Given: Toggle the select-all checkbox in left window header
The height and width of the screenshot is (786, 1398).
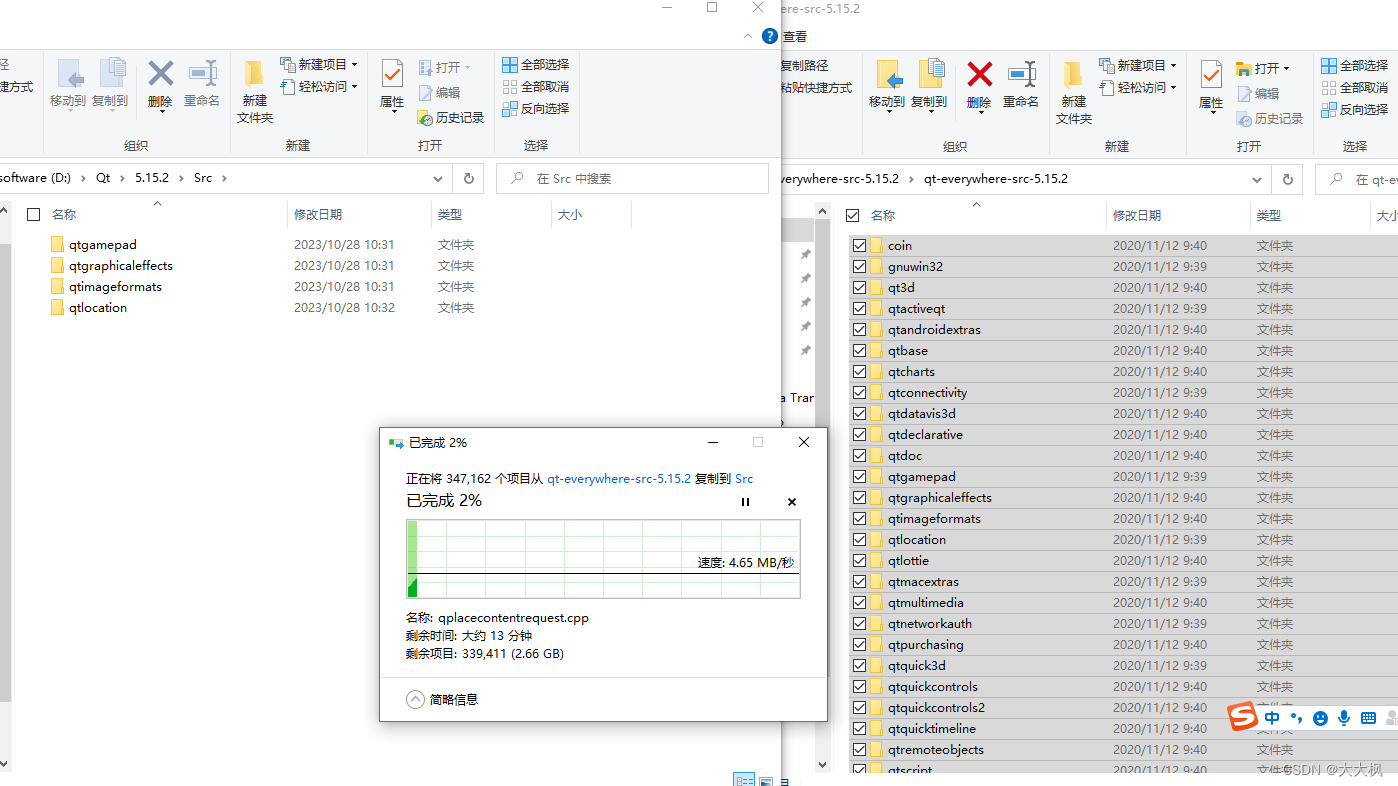Looking at the screenshot, I should click(33, 214).
